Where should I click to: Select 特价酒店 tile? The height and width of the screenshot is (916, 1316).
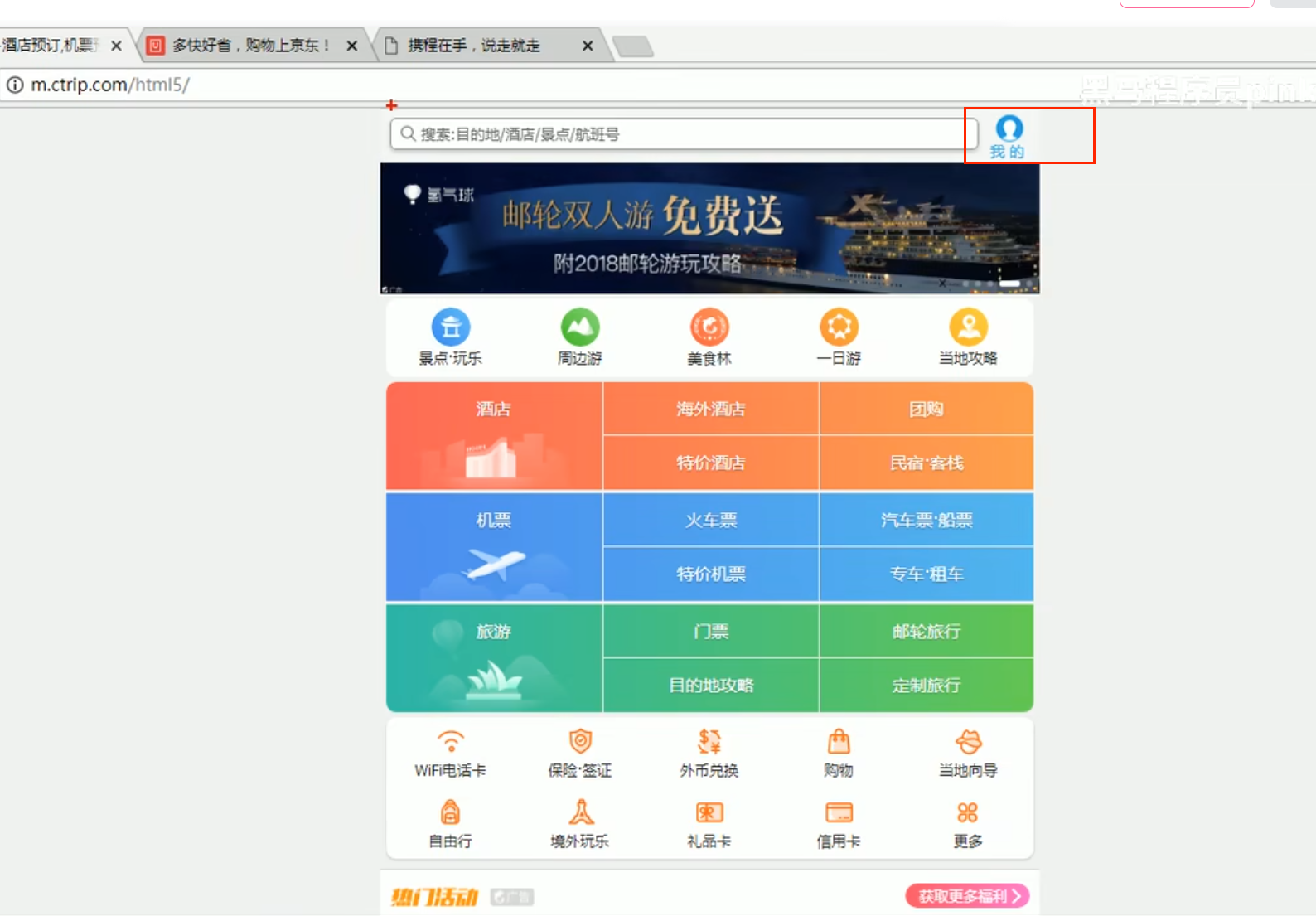[x=711, y=463]
